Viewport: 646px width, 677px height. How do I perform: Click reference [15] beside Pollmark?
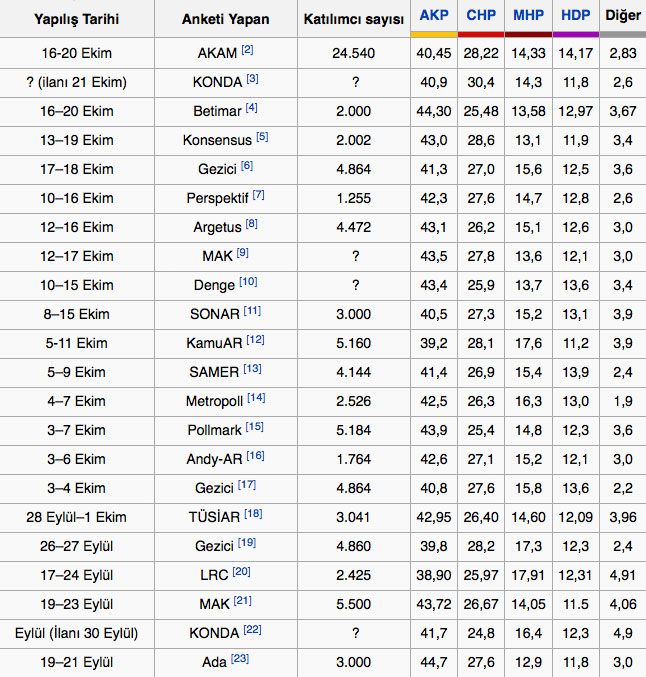pyautogui.click(x=256, y=427)
